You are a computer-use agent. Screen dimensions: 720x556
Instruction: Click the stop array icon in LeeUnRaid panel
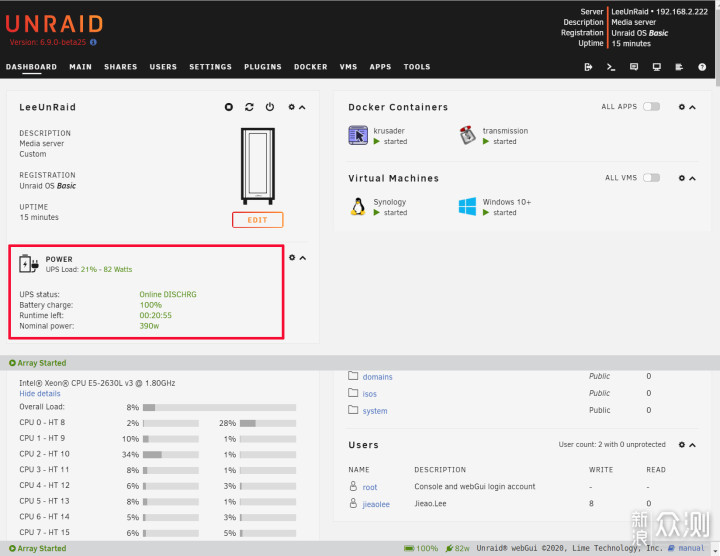tap(229, 107)
